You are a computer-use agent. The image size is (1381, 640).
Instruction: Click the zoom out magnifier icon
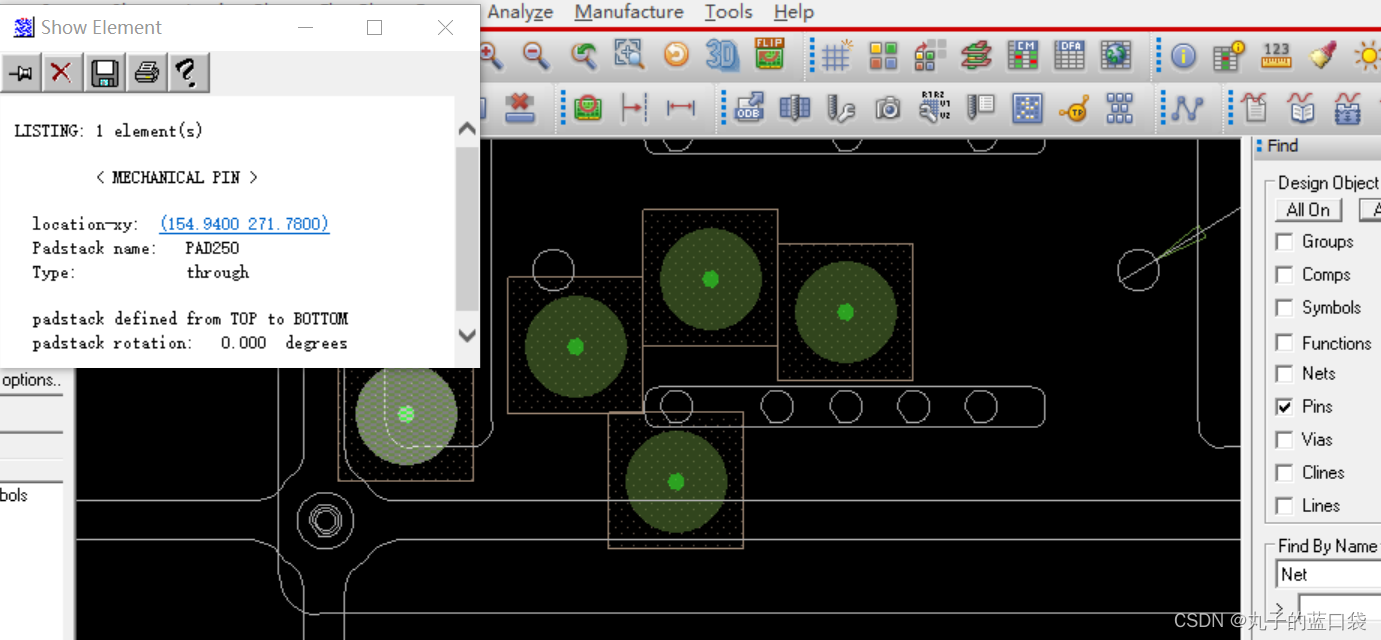[x=536, y=55]
